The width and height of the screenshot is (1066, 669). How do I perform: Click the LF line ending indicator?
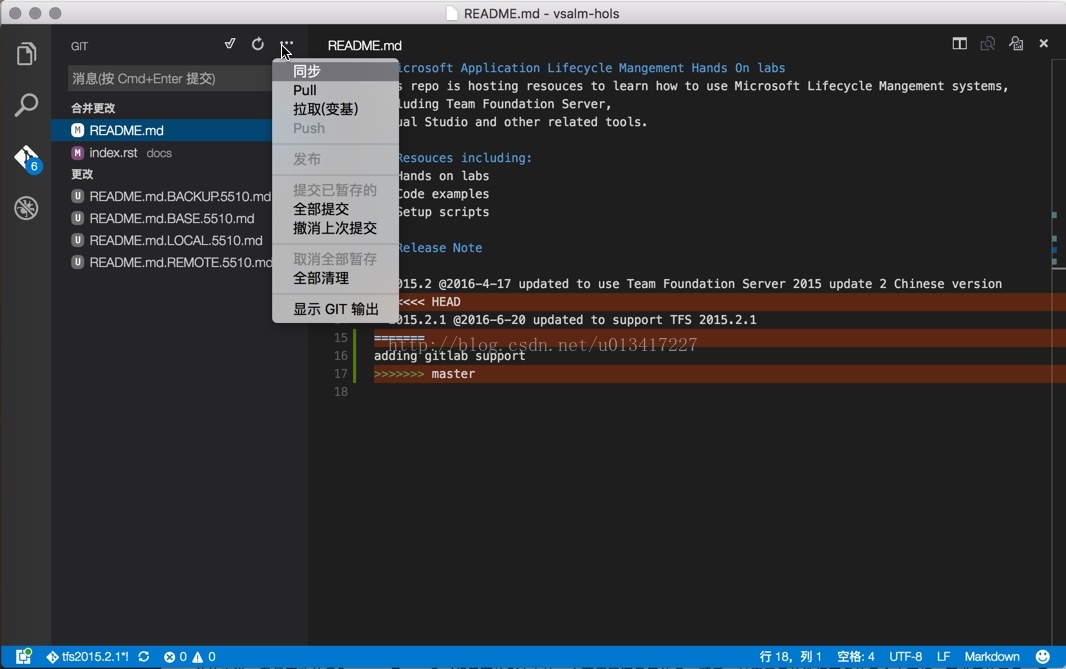[943, 657]
